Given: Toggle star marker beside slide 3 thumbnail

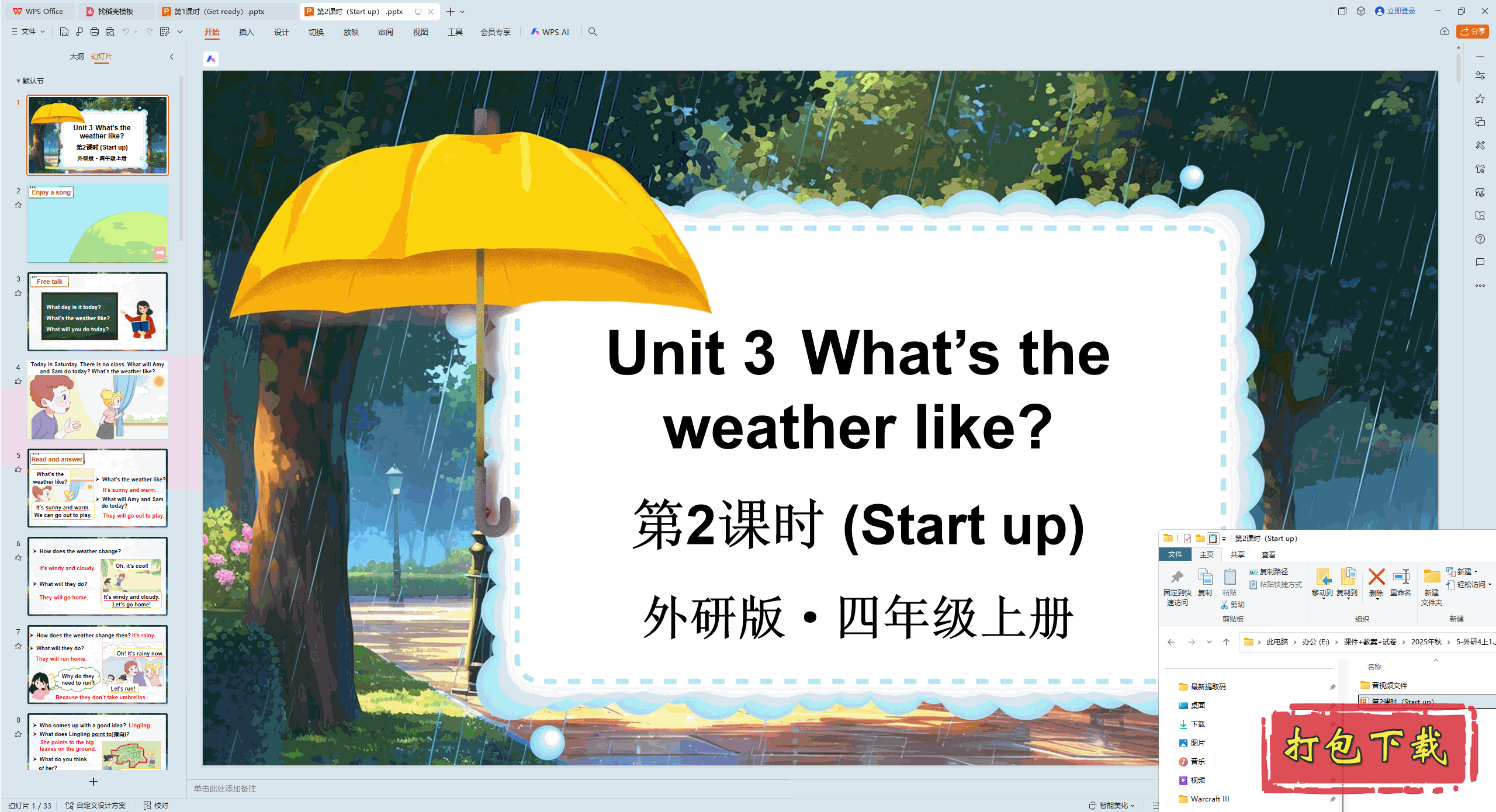Looking at the screenshot, I should (x=18, y=293).
